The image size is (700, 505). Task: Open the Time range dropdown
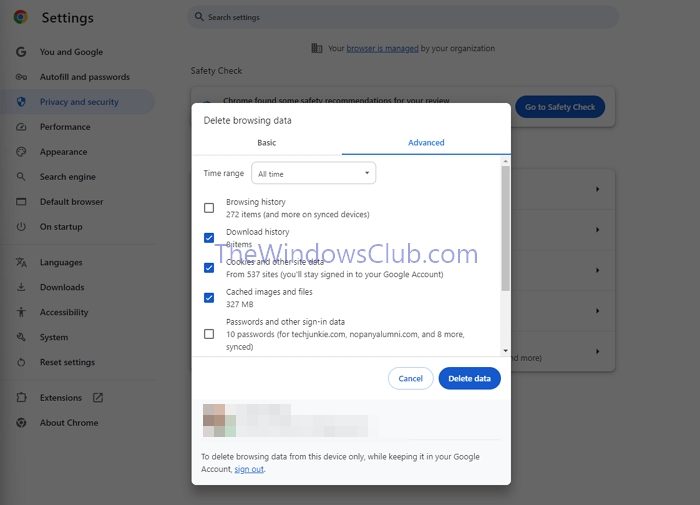pos(313,173)
